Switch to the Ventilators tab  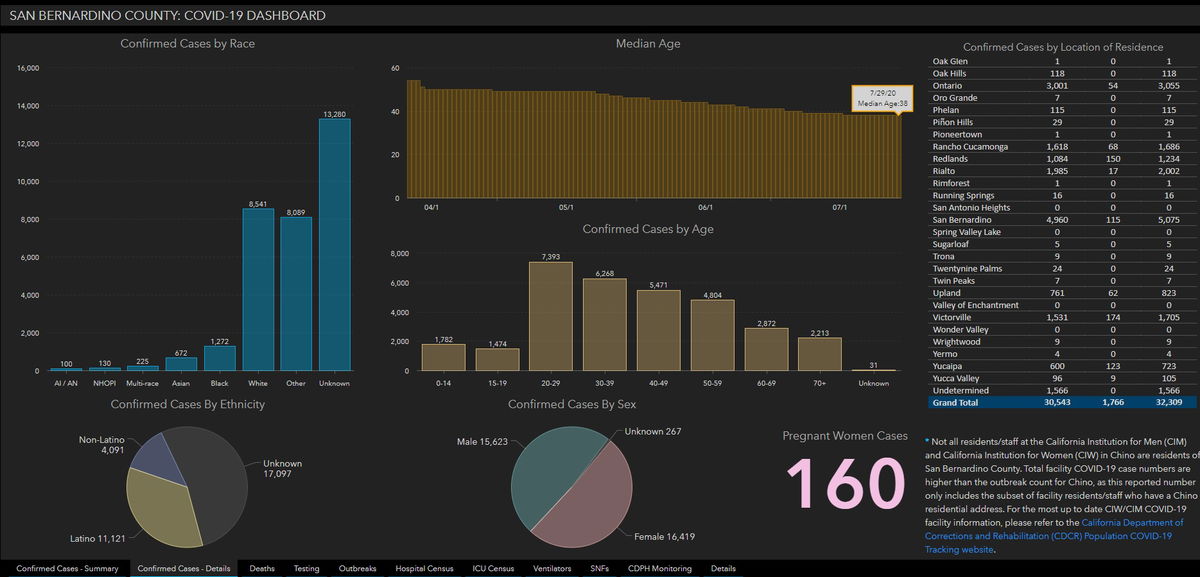553,569
